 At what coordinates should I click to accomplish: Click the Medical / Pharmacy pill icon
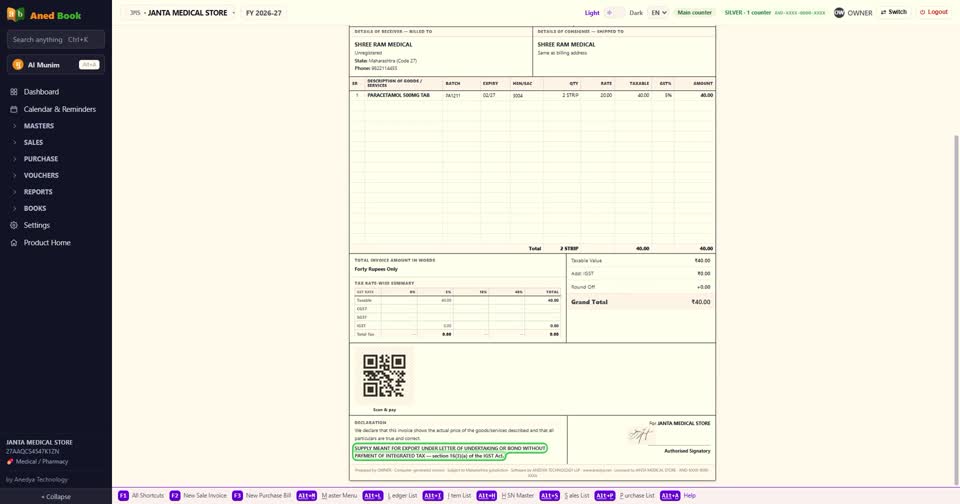pyautogui.click(x=10, y=462)
